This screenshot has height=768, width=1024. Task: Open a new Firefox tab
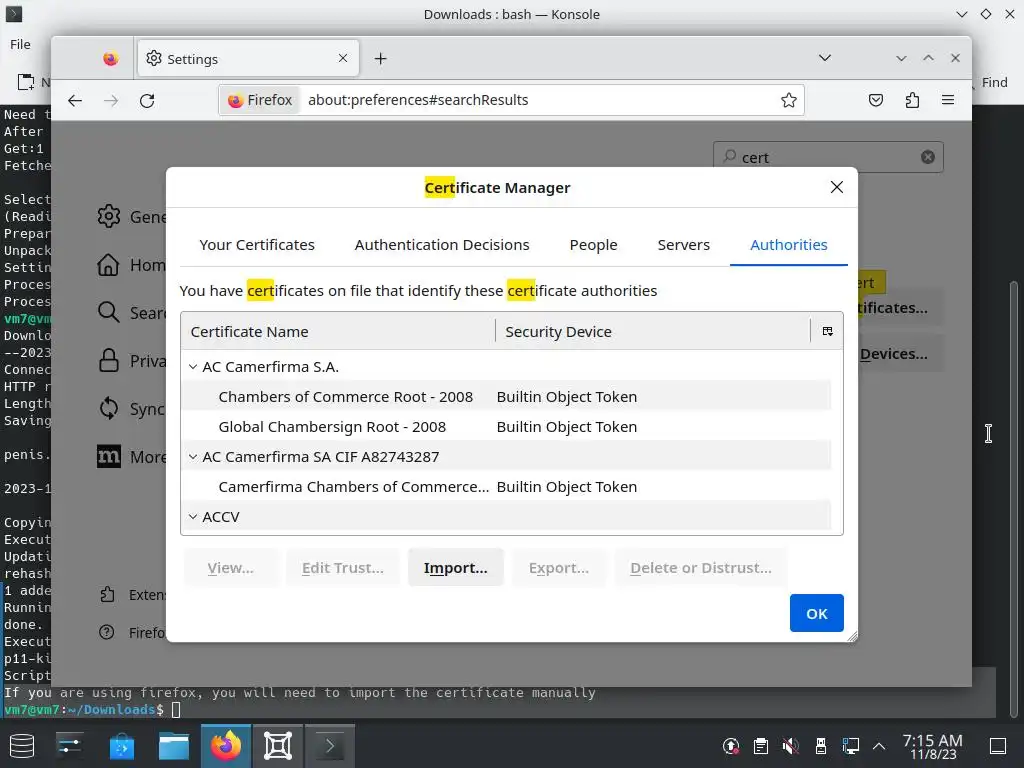(x=380, y=59)
